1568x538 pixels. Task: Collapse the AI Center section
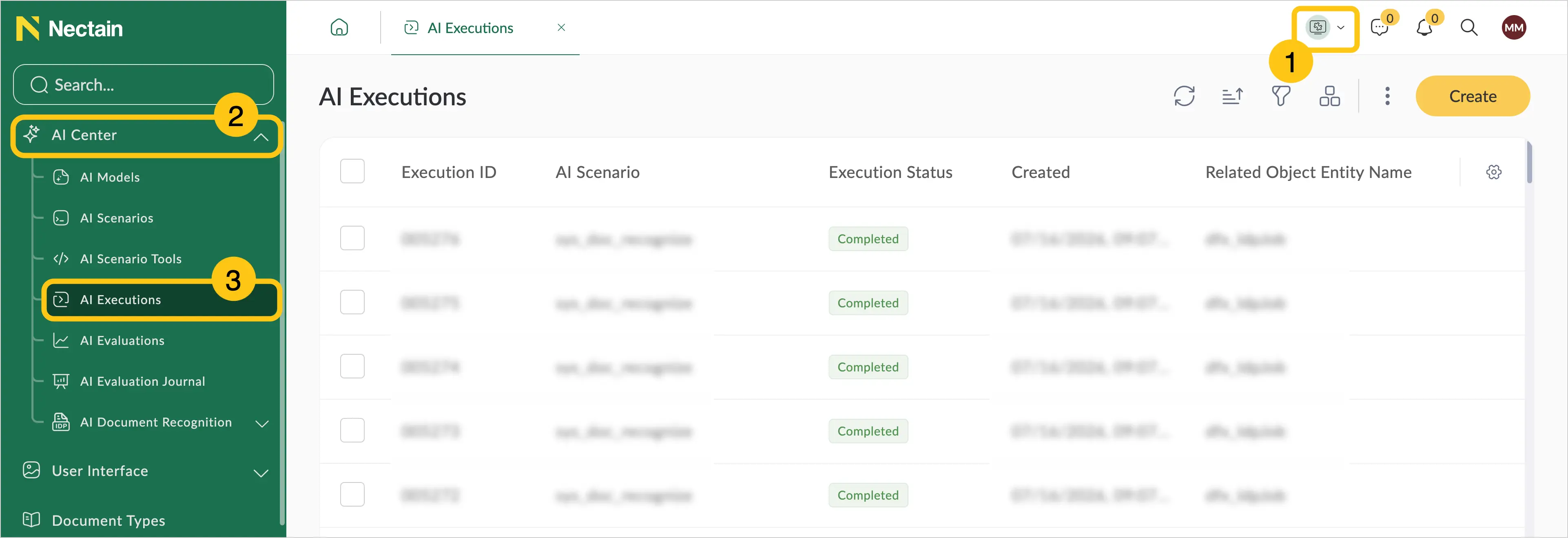click(261, 137)
